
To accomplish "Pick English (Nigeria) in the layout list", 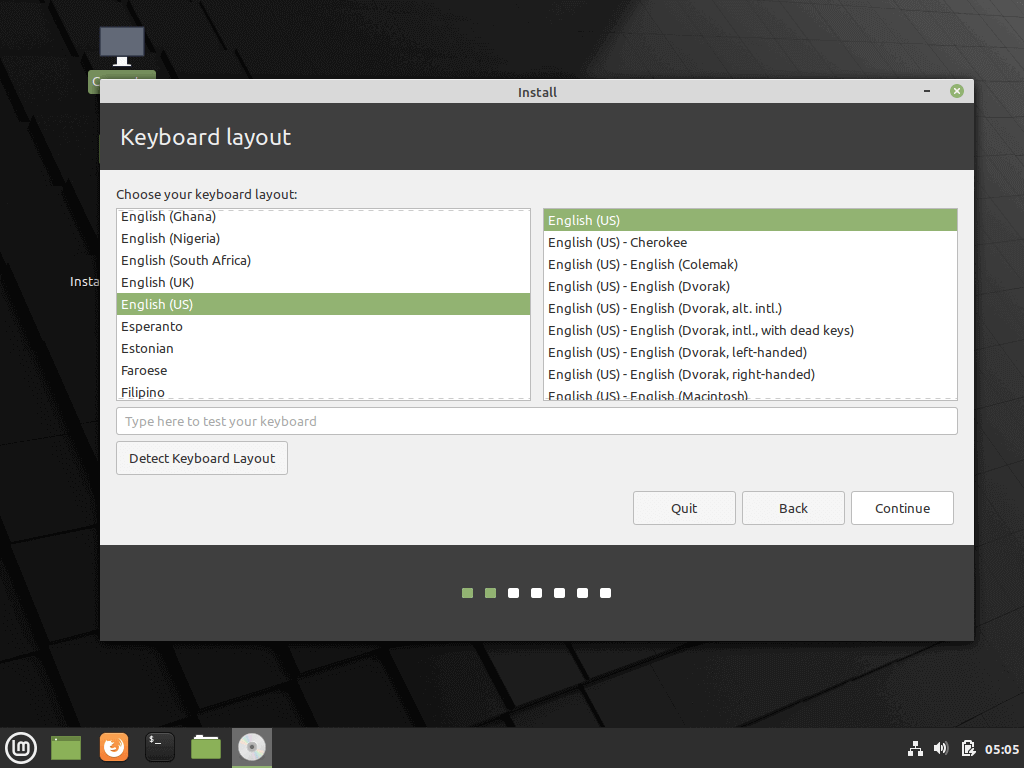I will click(171, 238).
